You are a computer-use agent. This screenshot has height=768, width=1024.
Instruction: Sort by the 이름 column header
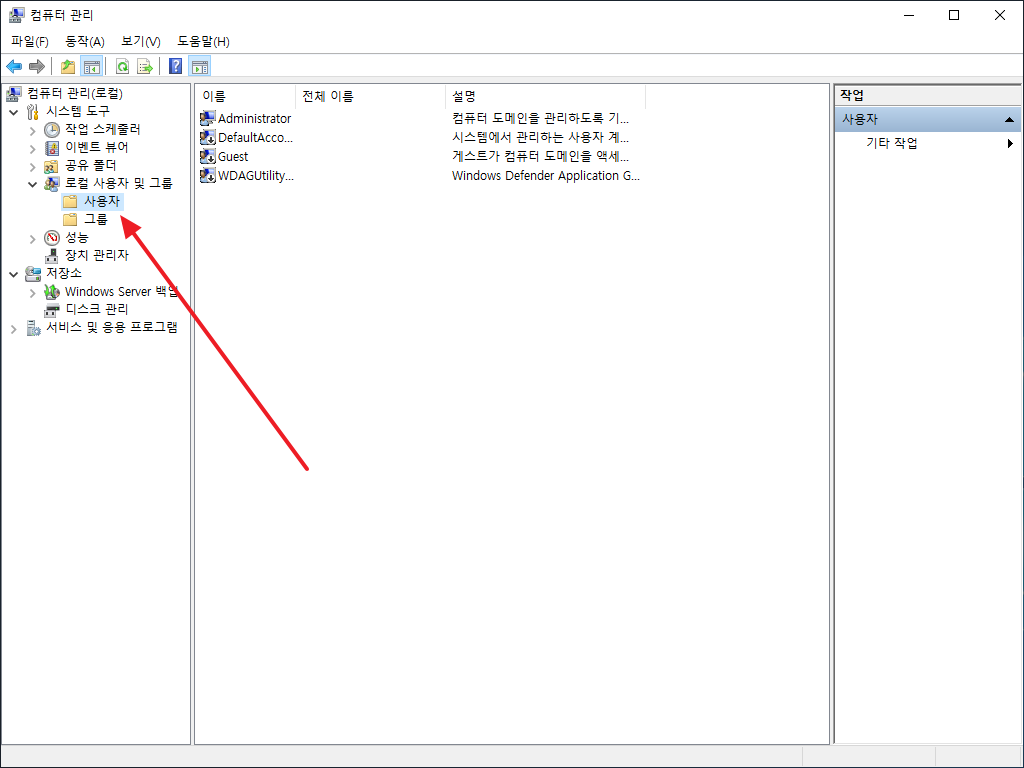click(x=246, y=96)
